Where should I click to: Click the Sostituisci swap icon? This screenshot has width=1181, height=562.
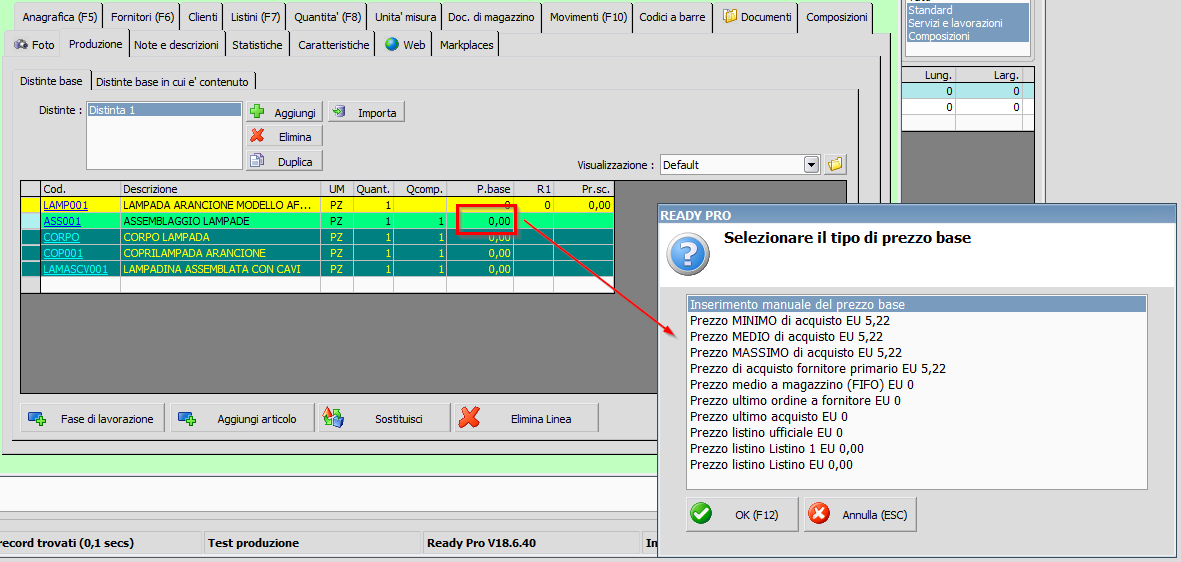(333, 417)
